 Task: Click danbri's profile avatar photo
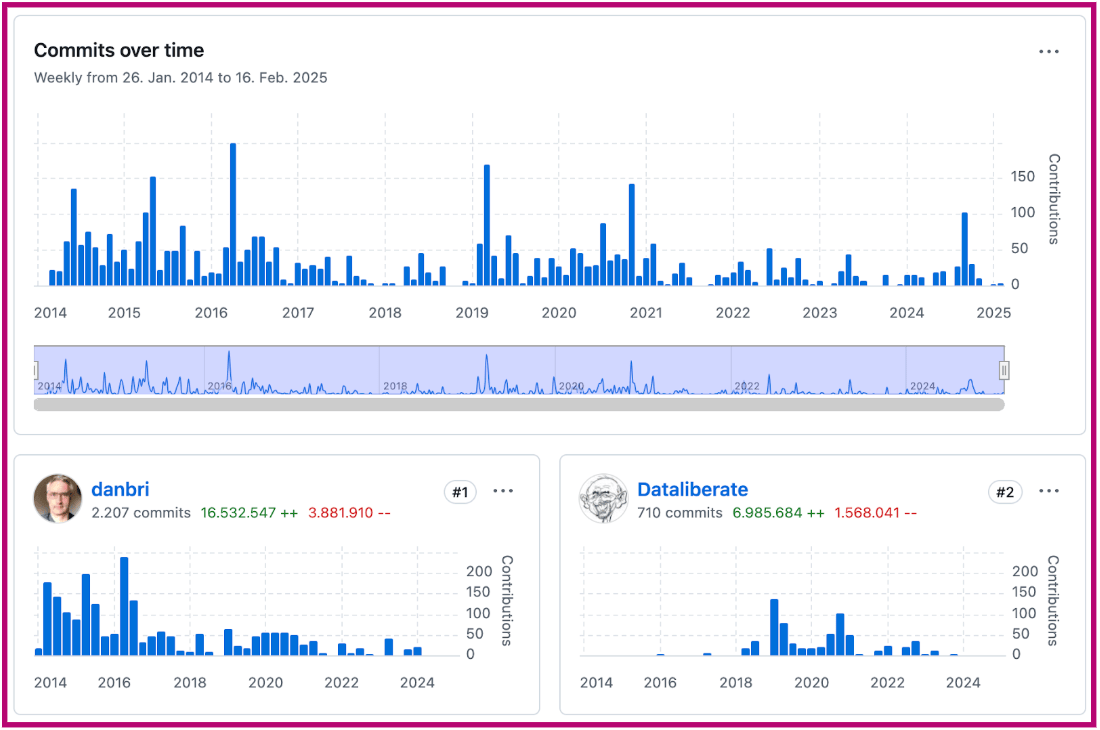tap(58, 498)
